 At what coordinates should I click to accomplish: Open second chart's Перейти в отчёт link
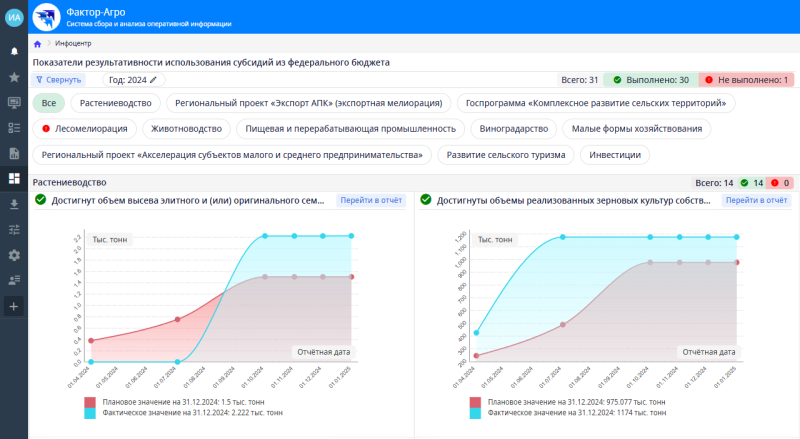pos(757,200)
